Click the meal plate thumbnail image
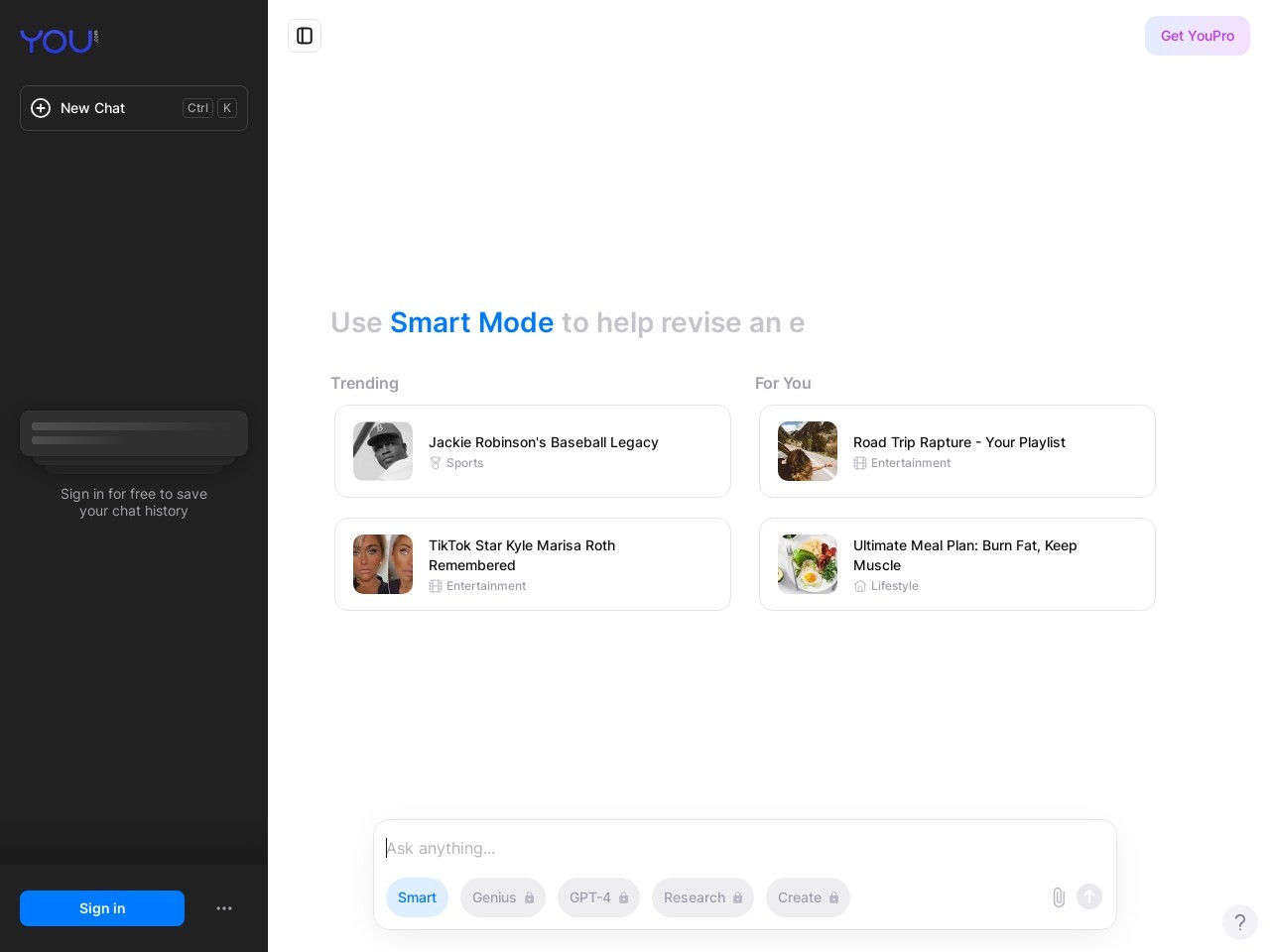 808,564
